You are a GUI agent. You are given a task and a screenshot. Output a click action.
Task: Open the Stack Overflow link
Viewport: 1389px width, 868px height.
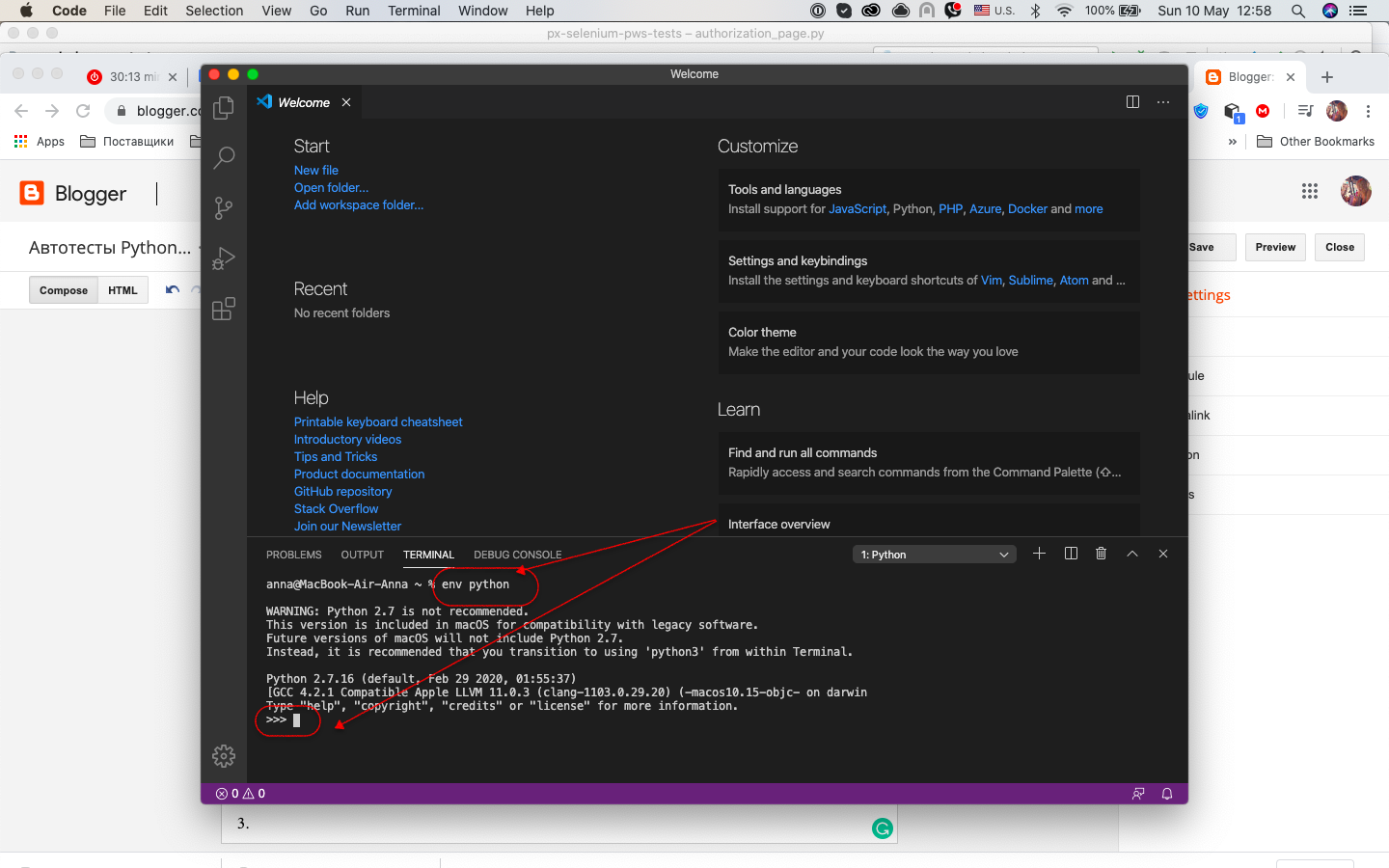pyautogui.click(x=337, y=509)
